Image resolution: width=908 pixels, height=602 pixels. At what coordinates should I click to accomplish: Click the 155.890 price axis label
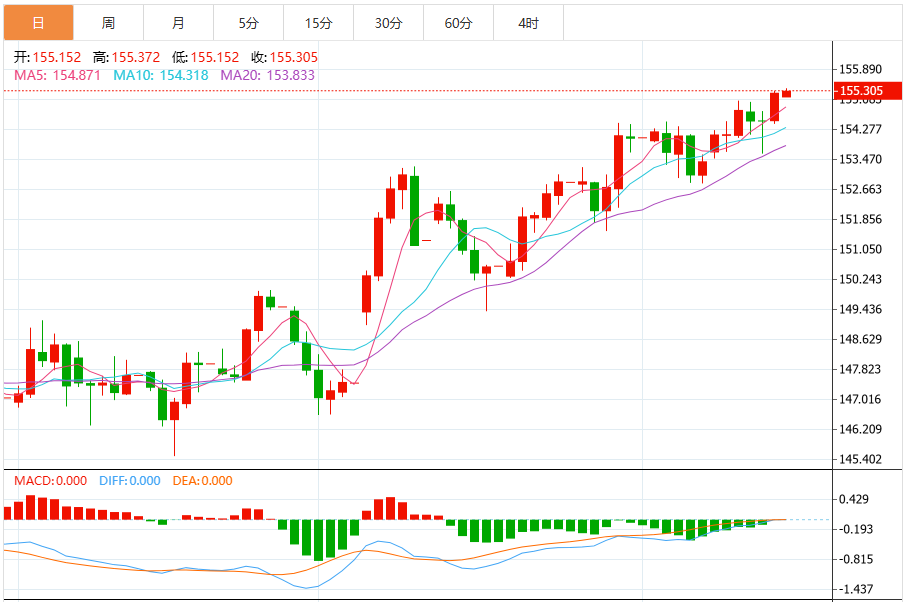(861, 69)
